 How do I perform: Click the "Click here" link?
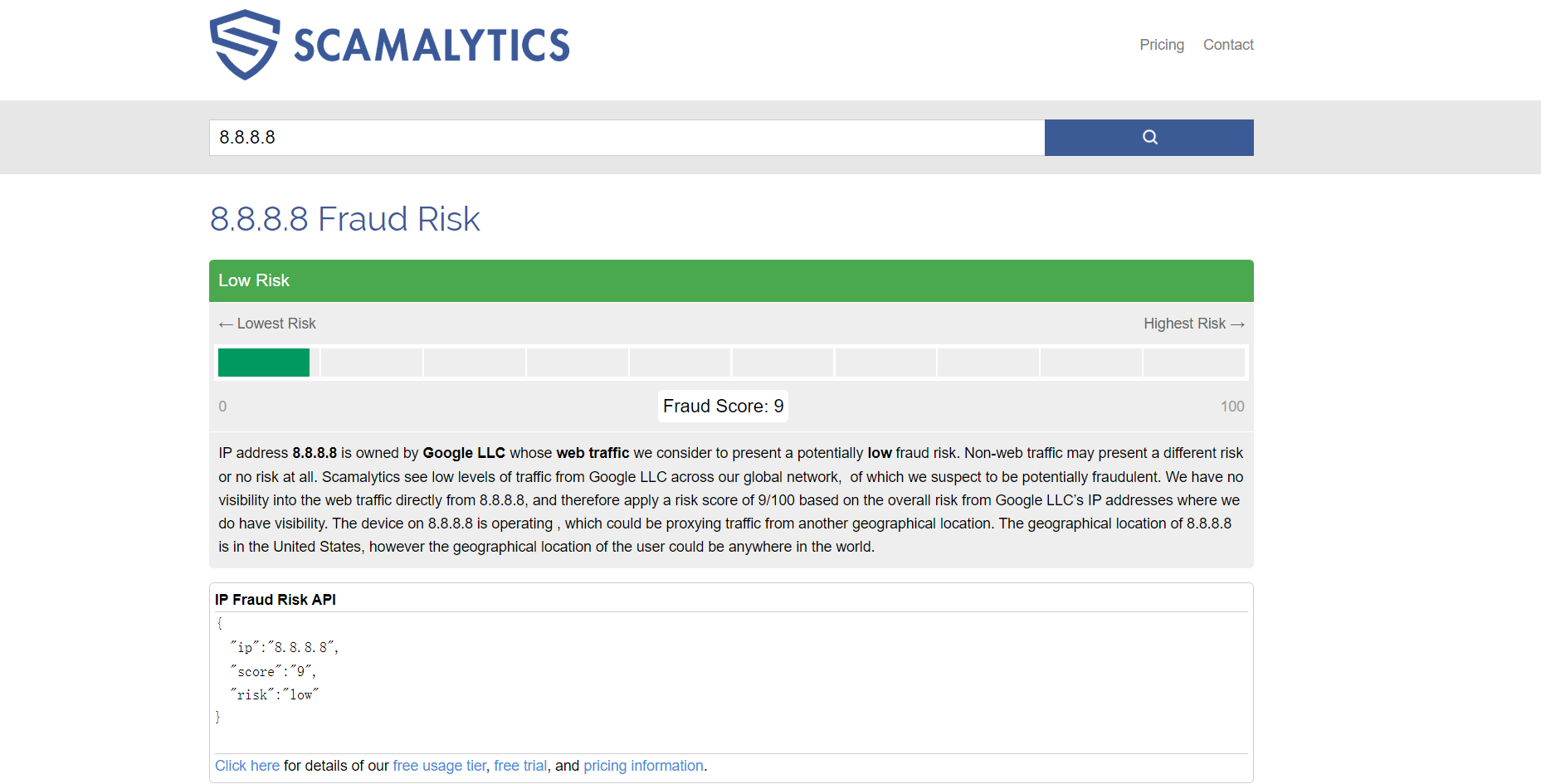click(x=247, y=766)
